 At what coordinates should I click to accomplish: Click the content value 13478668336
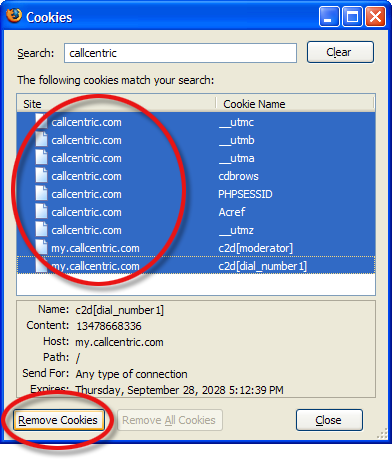coord(109,326)
